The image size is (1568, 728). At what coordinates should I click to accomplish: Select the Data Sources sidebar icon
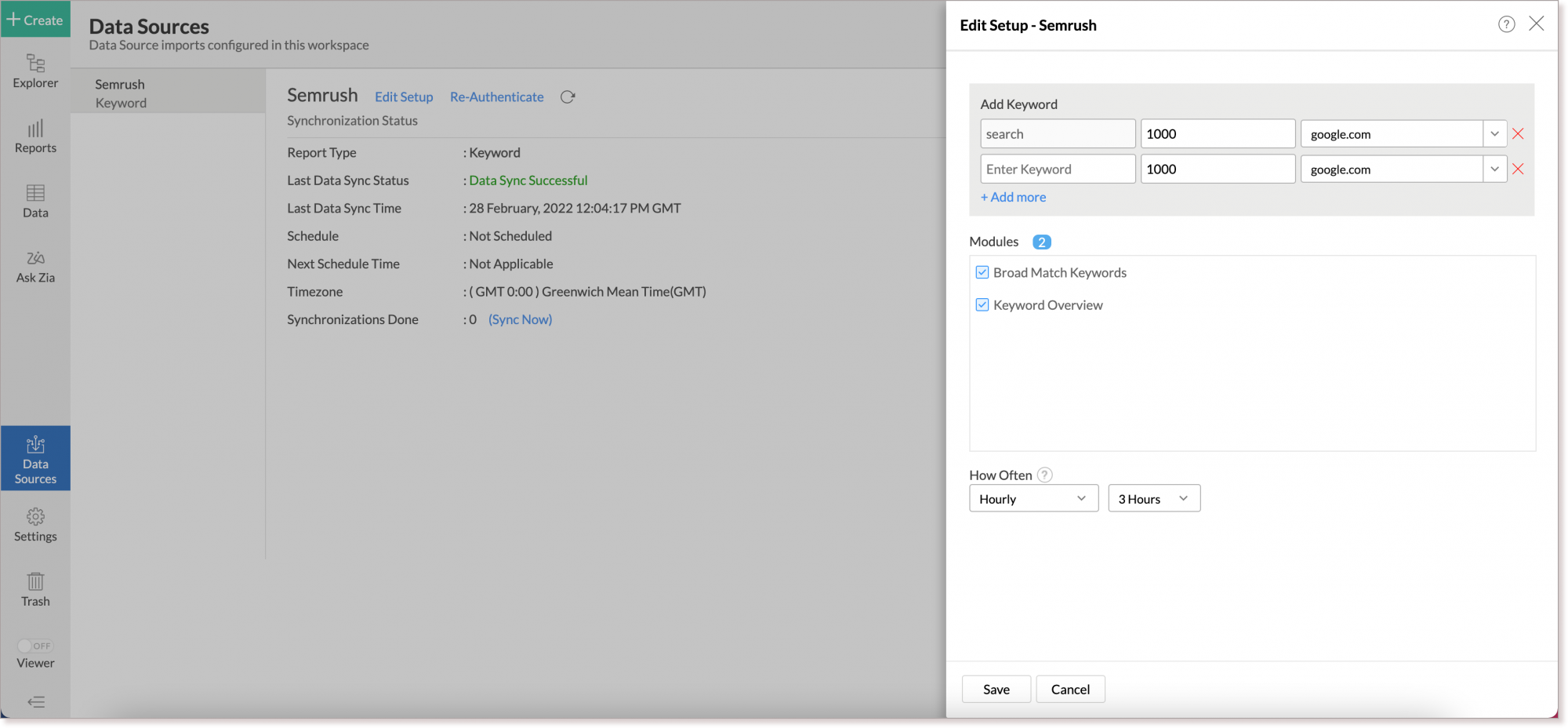point(35,459)
